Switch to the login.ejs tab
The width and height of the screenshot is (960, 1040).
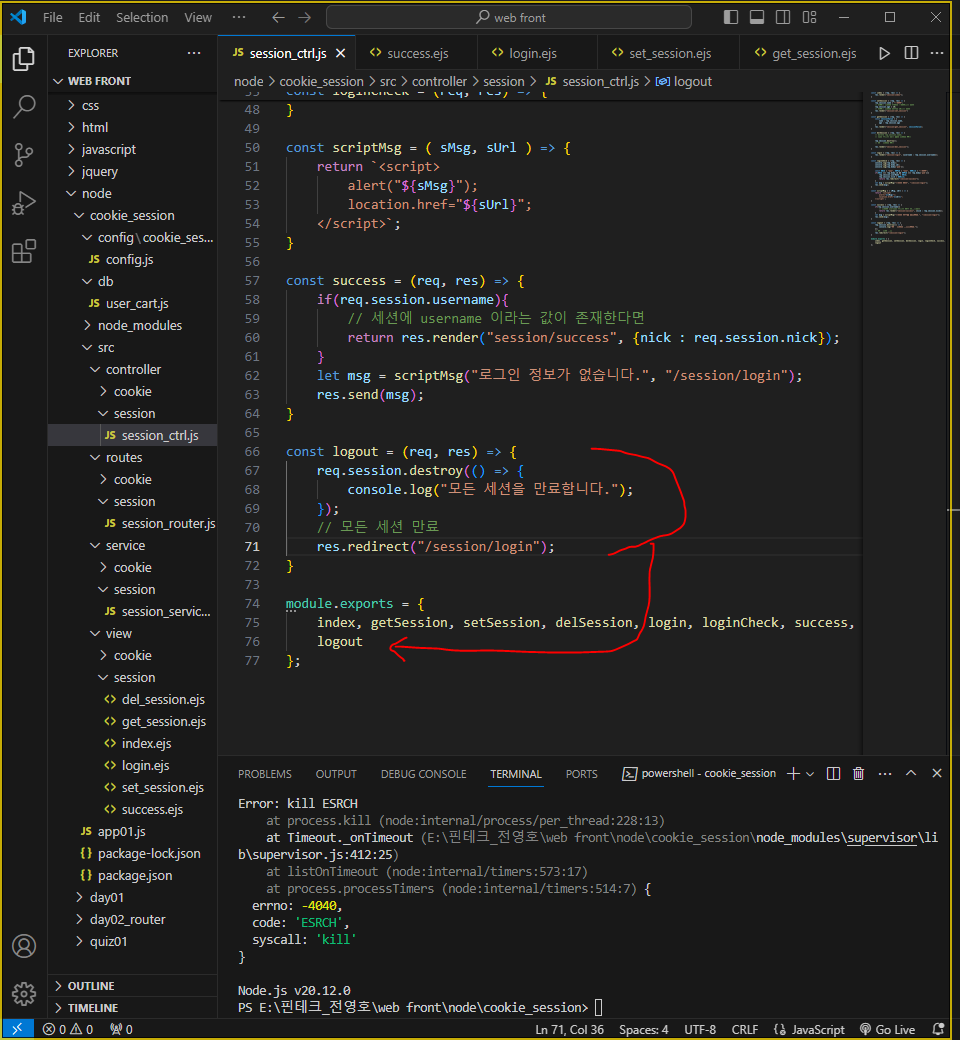(x=536, y=53)
